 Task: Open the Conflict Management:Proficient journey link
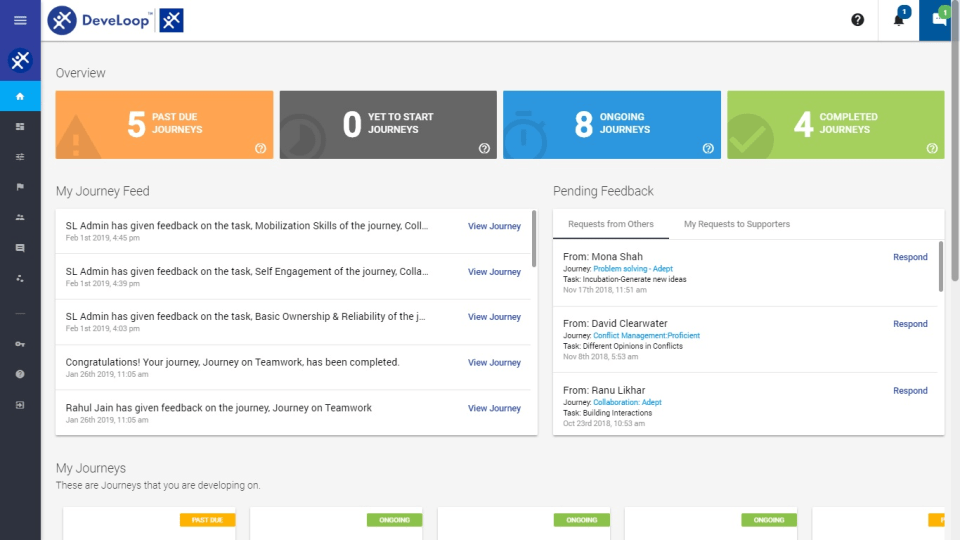click(646, 335)
